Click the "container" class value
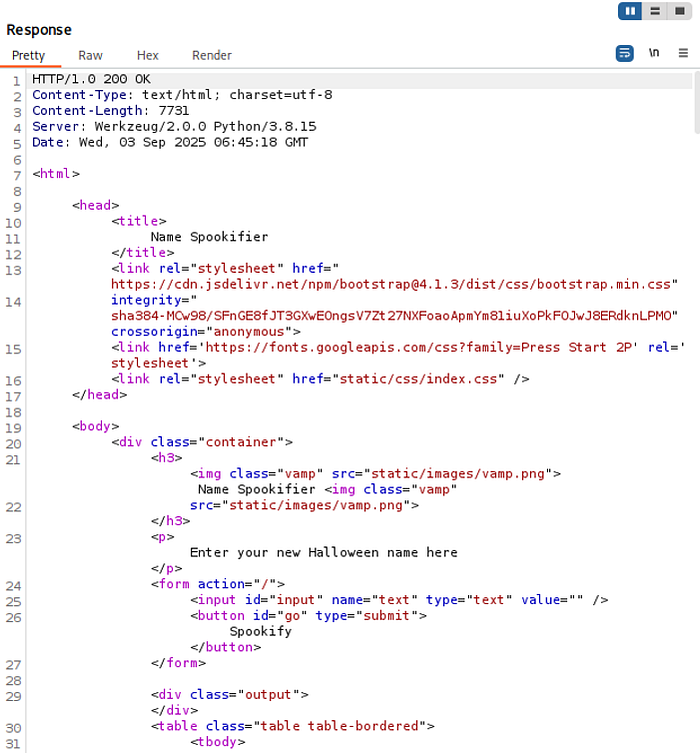This screenshot has height=753, width=700. pos(241,442)
